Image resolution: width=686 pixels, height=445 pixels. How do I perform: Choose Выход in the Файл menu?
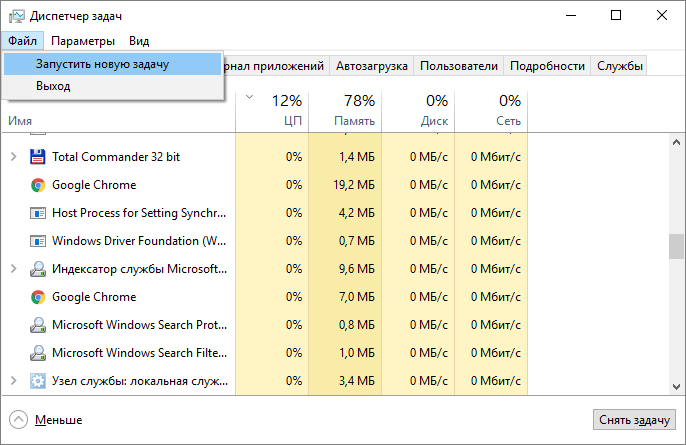pyautogui.click(x=53, y=87)
